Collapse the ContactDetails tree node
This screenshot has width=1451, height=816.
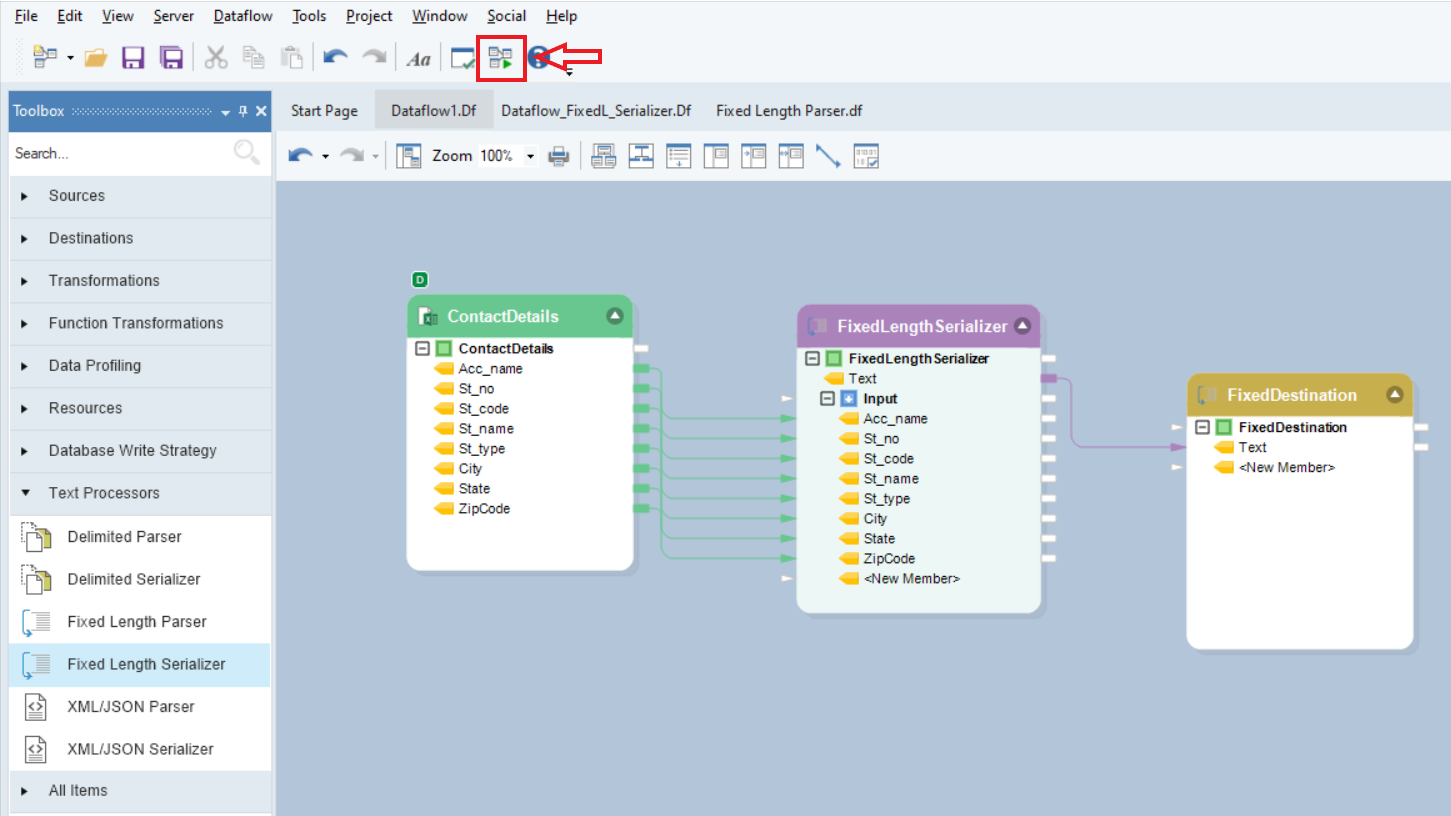click(x=422, y=349)
